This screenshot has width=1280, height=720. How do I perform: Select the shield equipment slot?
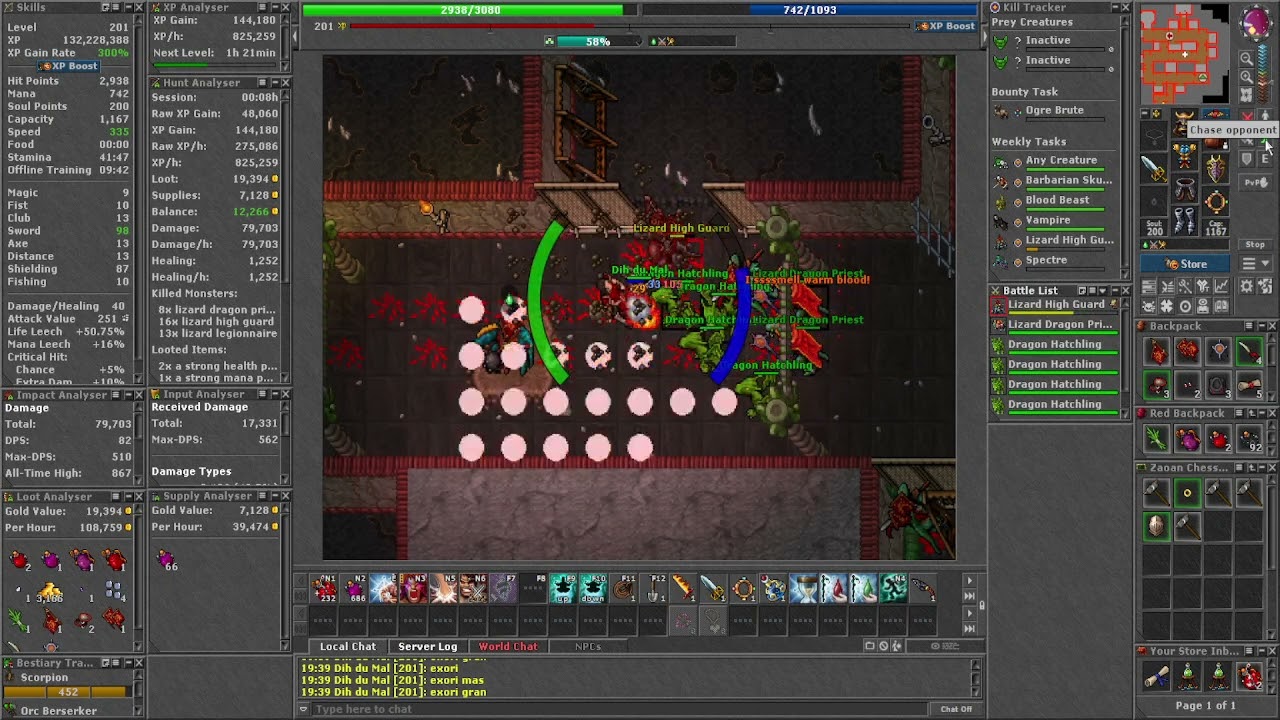1216,168
